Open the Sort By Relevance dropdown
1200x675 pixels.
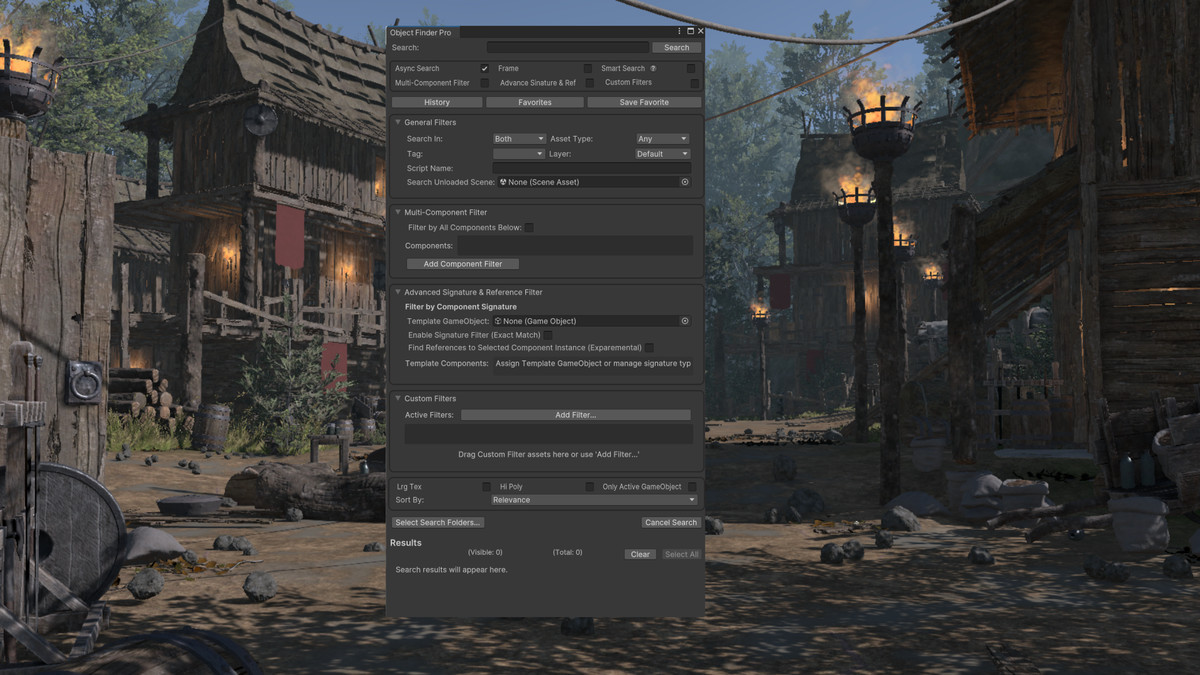click(x=595, y=500)
